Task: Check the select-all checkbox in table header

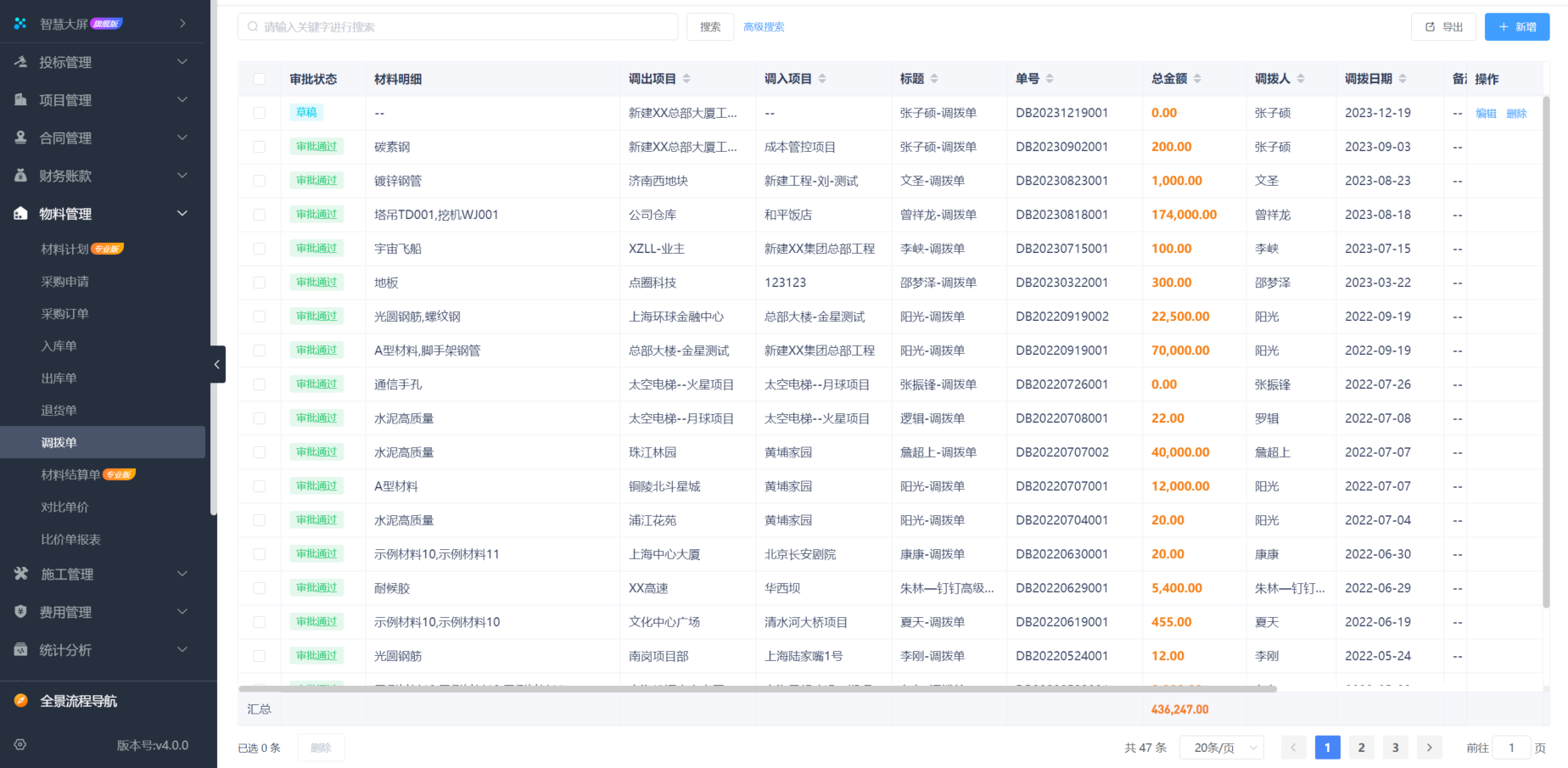Action: tap(260, 78)
